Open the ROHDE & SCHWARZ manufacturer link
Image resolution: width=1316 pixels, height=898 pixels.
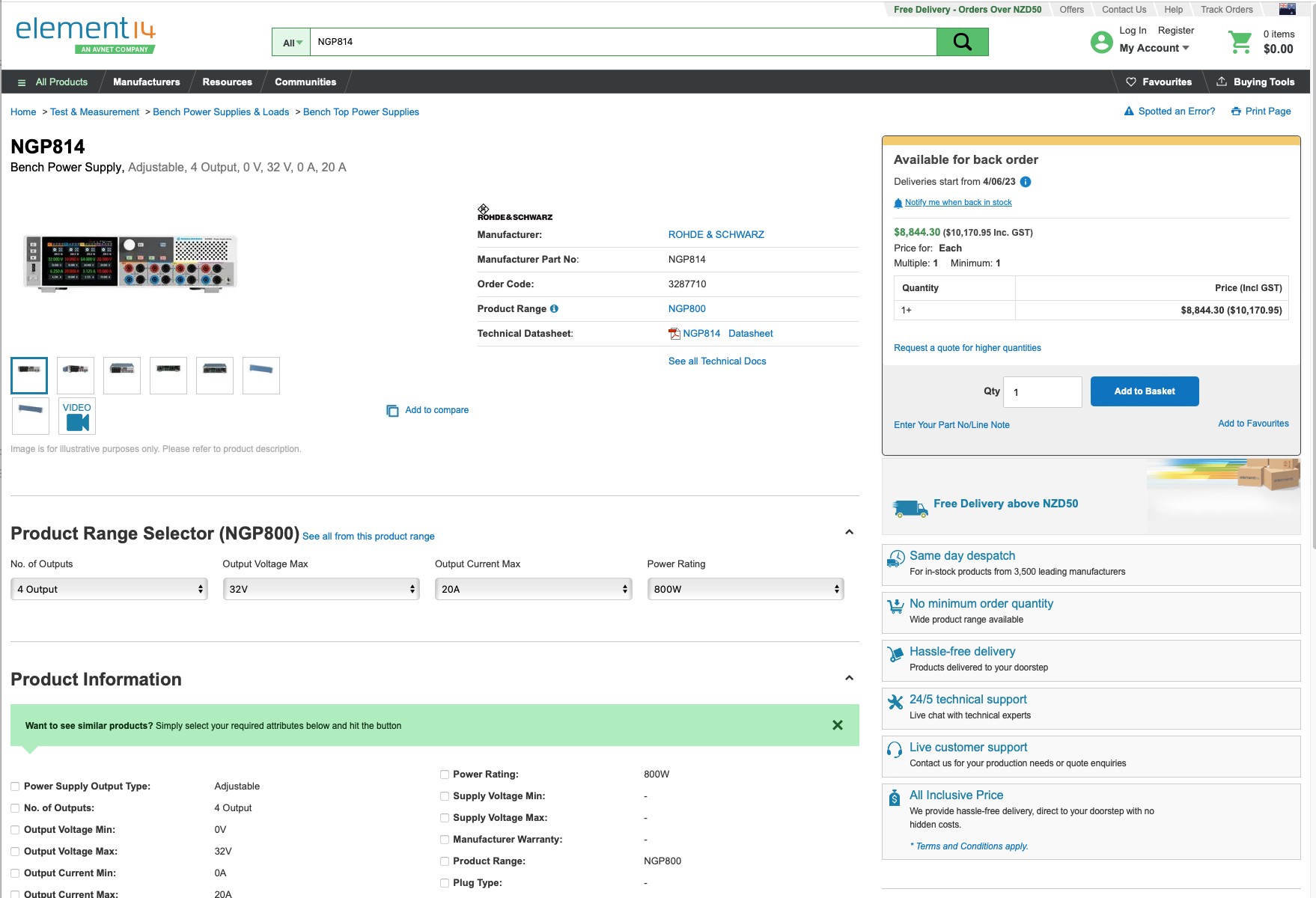[x=716, y=235]
